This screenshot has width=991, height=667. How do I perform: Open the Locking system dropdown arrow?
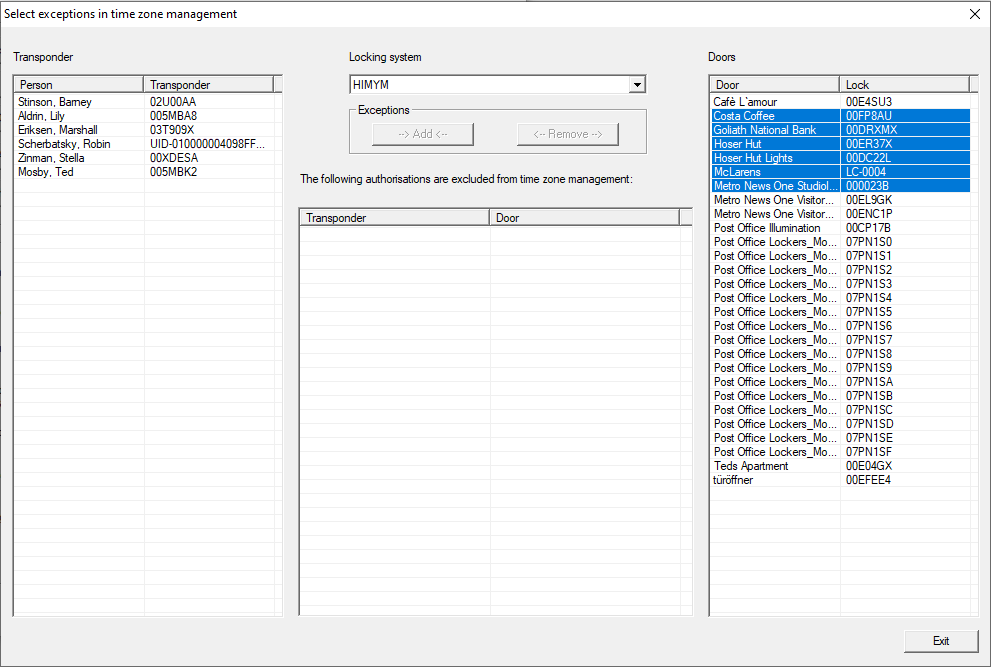[x=637, y=85]
